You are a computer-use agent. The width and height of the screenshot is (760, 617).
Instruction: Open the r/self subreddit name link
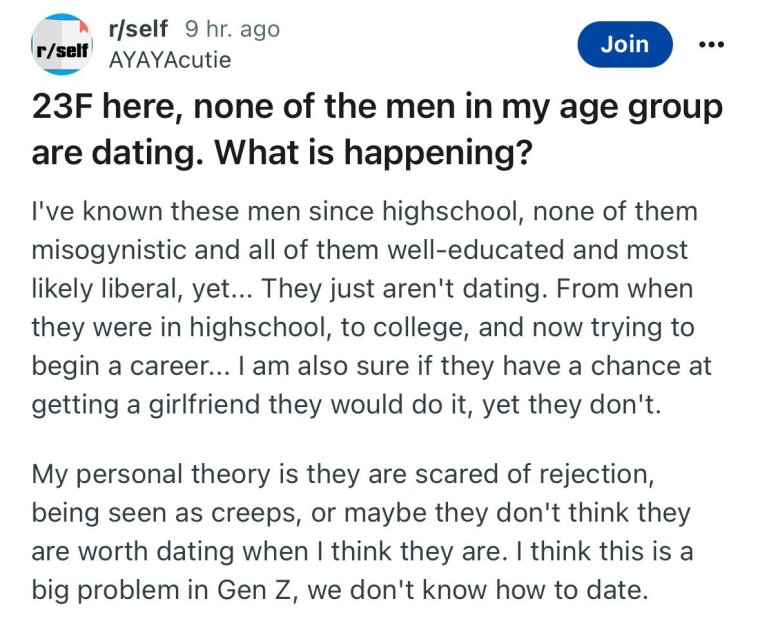pos(136,31)
